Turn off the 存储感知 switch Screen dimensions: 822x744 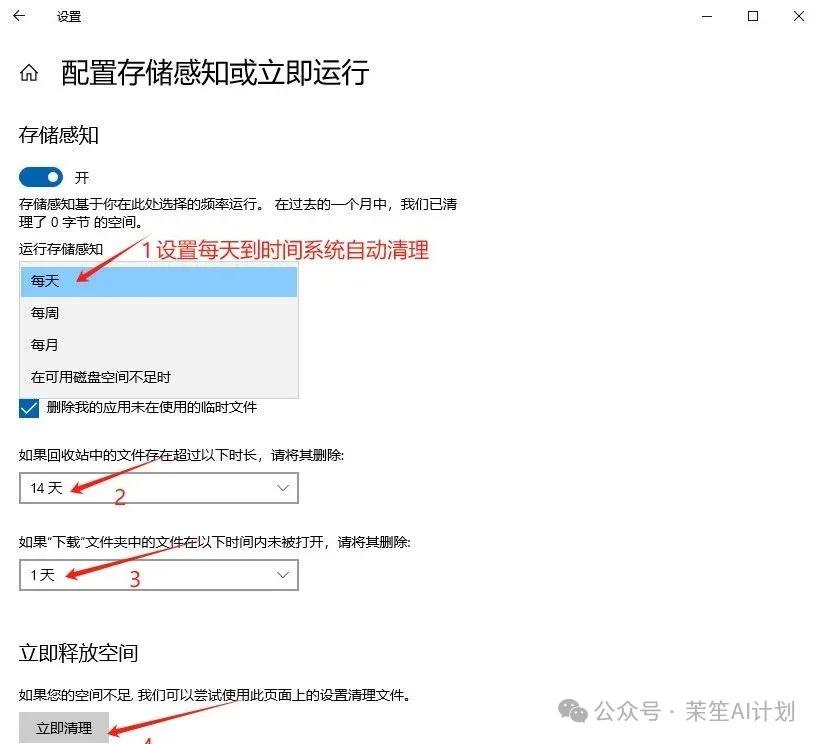click(x=41, y=177)
